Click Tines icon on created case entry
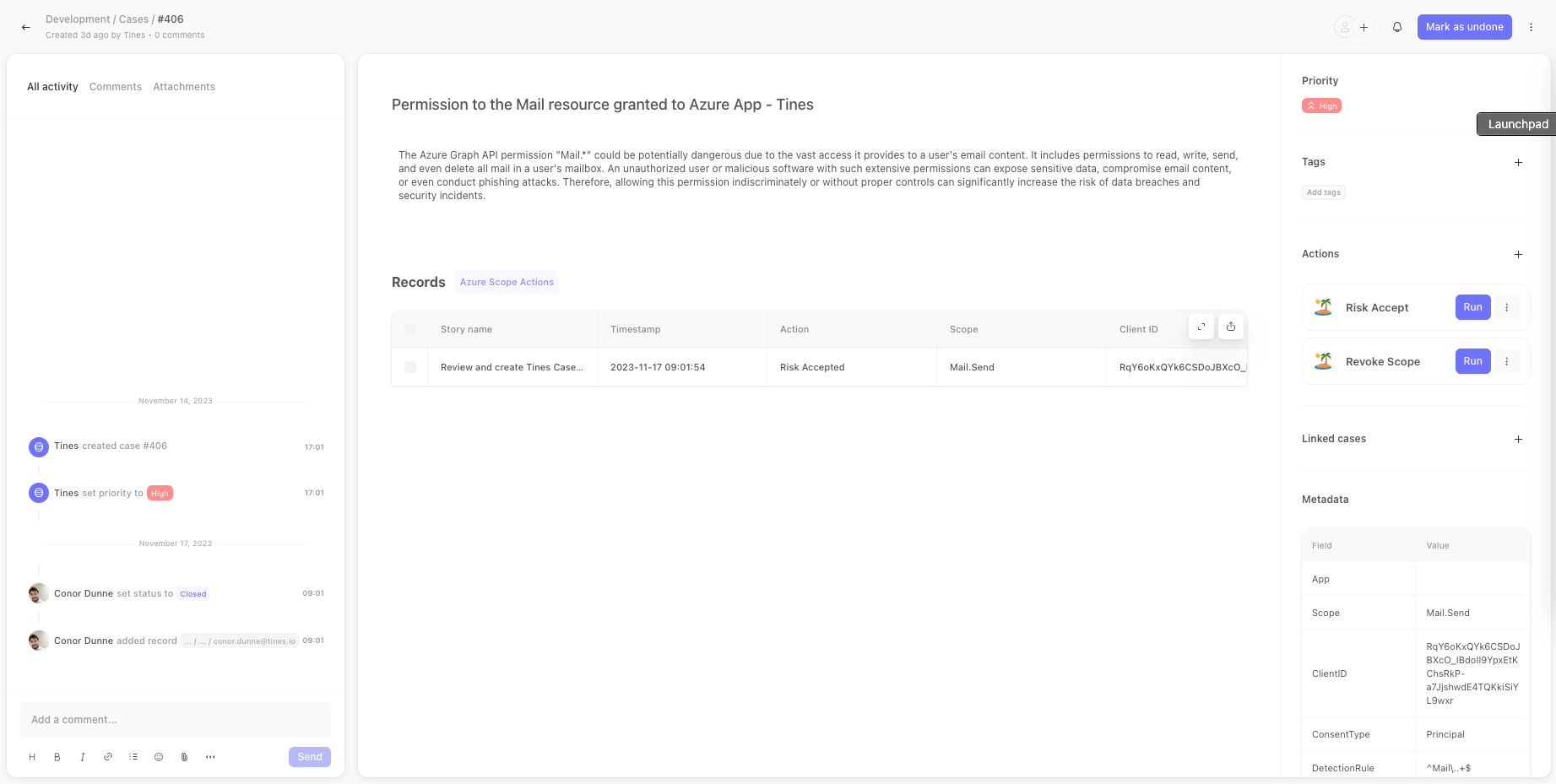This screenshot has height=784, width=1556. point(39,446)
